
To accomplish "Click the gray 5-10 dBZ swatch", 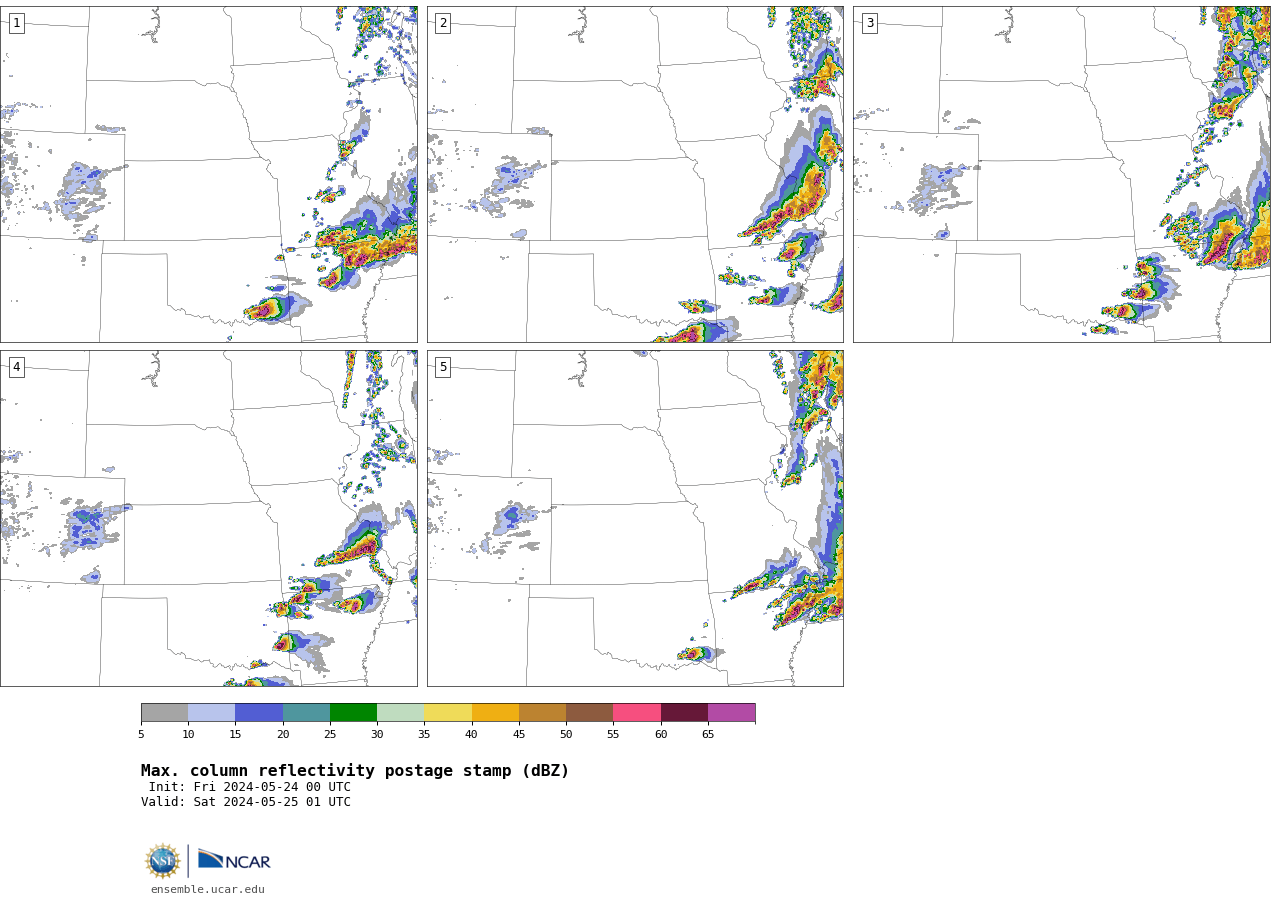I will point(164,713).
